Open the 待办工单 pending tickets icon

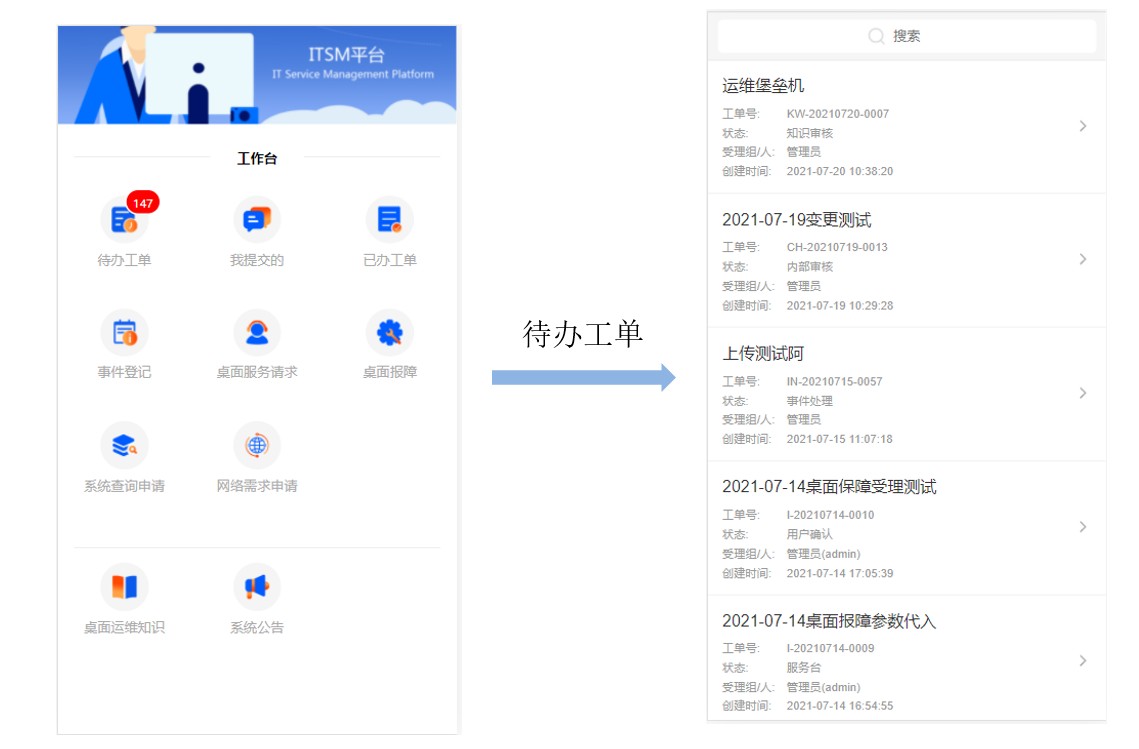coord(124,220)
